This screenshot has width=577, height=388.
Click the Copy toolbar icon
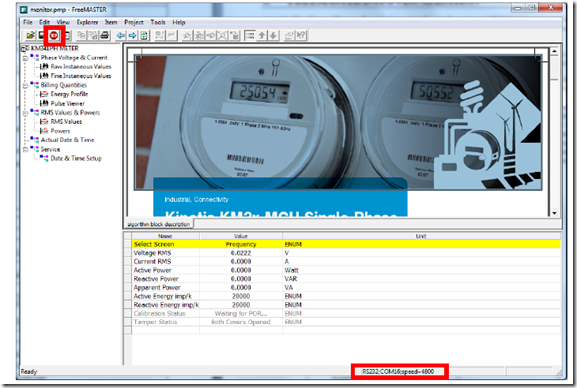tap(81, 36)
